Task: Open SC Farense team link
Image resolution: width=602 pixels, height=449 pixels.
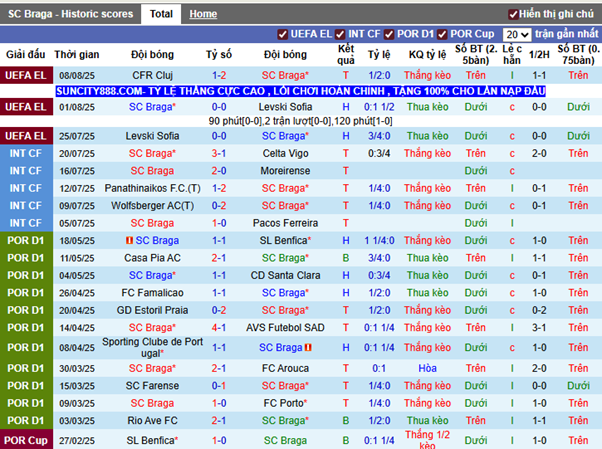Action: [152, 386]
